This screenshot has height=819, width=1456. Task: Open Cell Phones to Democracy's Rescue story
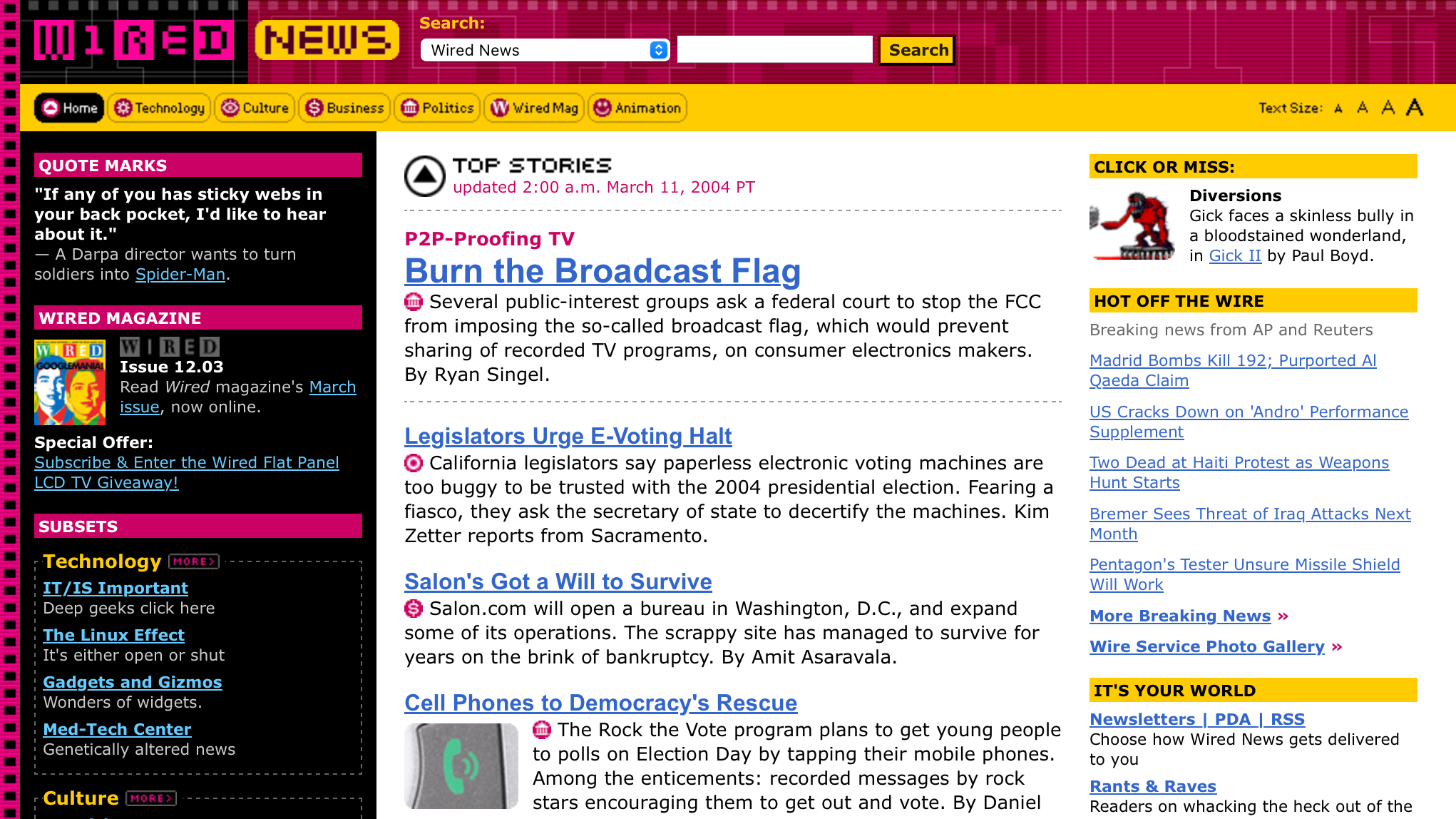pos(601,703)
